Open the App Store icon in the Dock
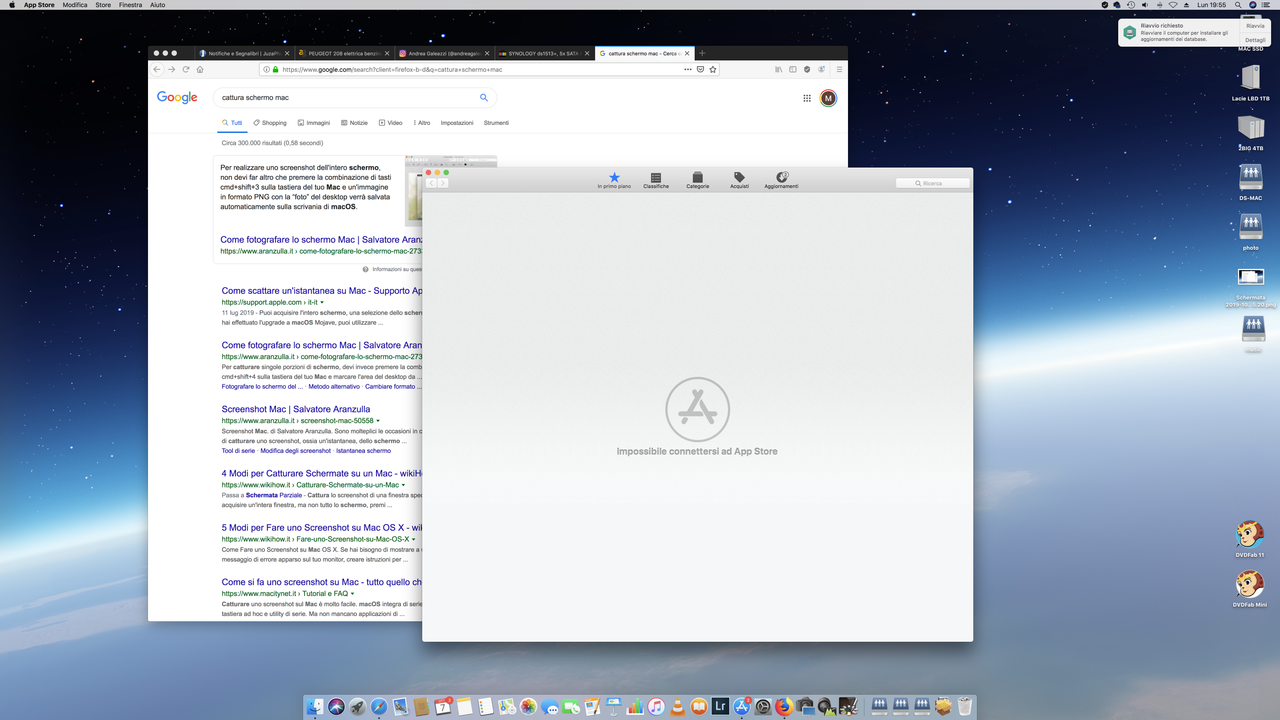Viewport: 1280px width, 720px height. pyautogui.click(x=742, y=707)
